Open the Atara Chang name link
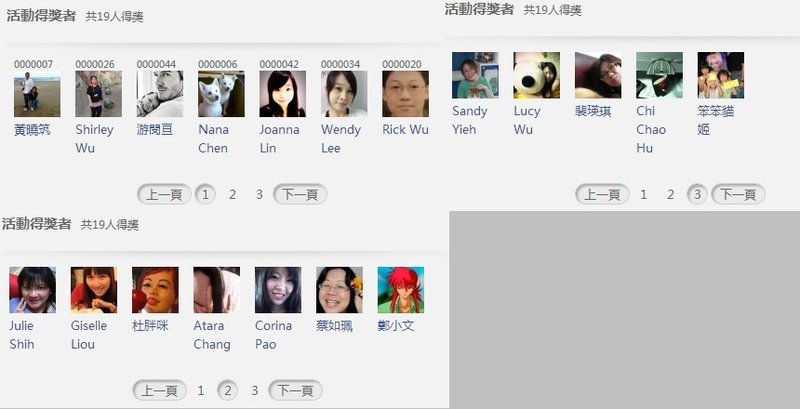Image resolution: width=800 pixels, height=409 pixels. click(212, 335)
